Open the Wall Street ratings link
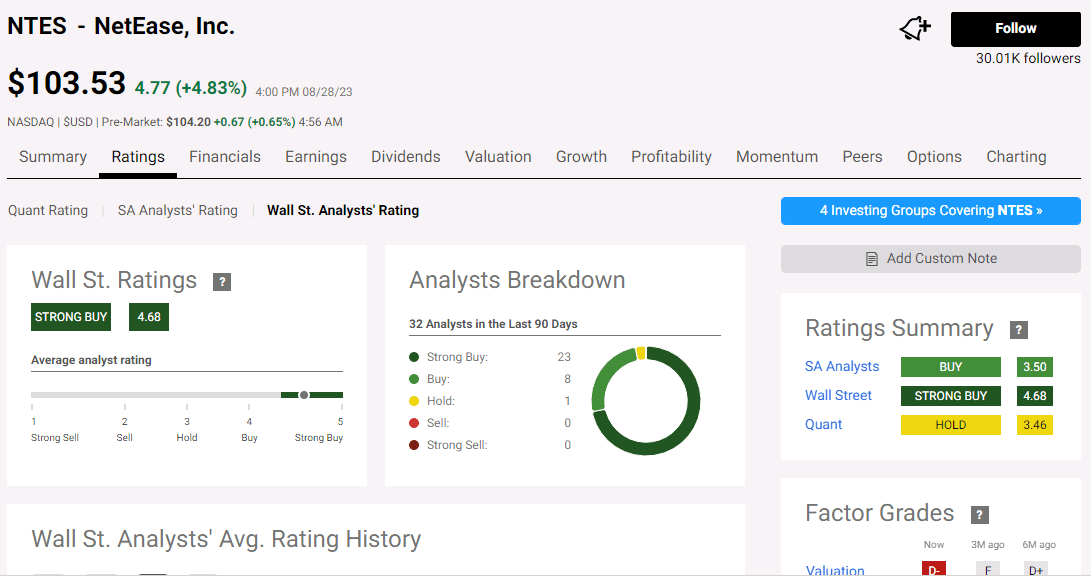 (x=838, y=395)
